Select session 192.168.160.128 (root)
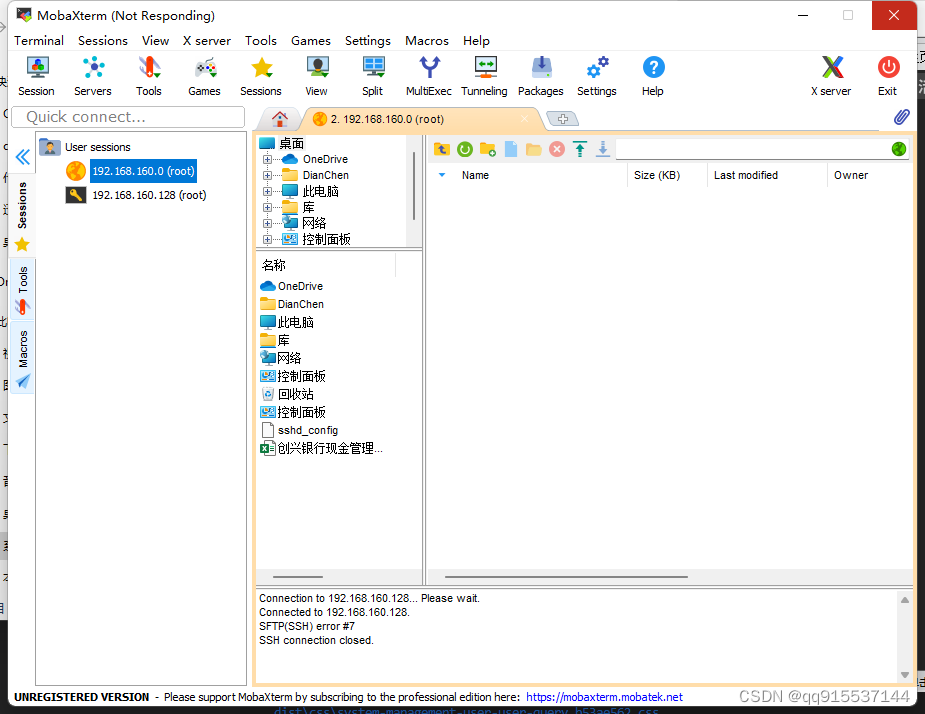This screenshot has height=714, width=925. pyautogui.click(x=149, y=195)
